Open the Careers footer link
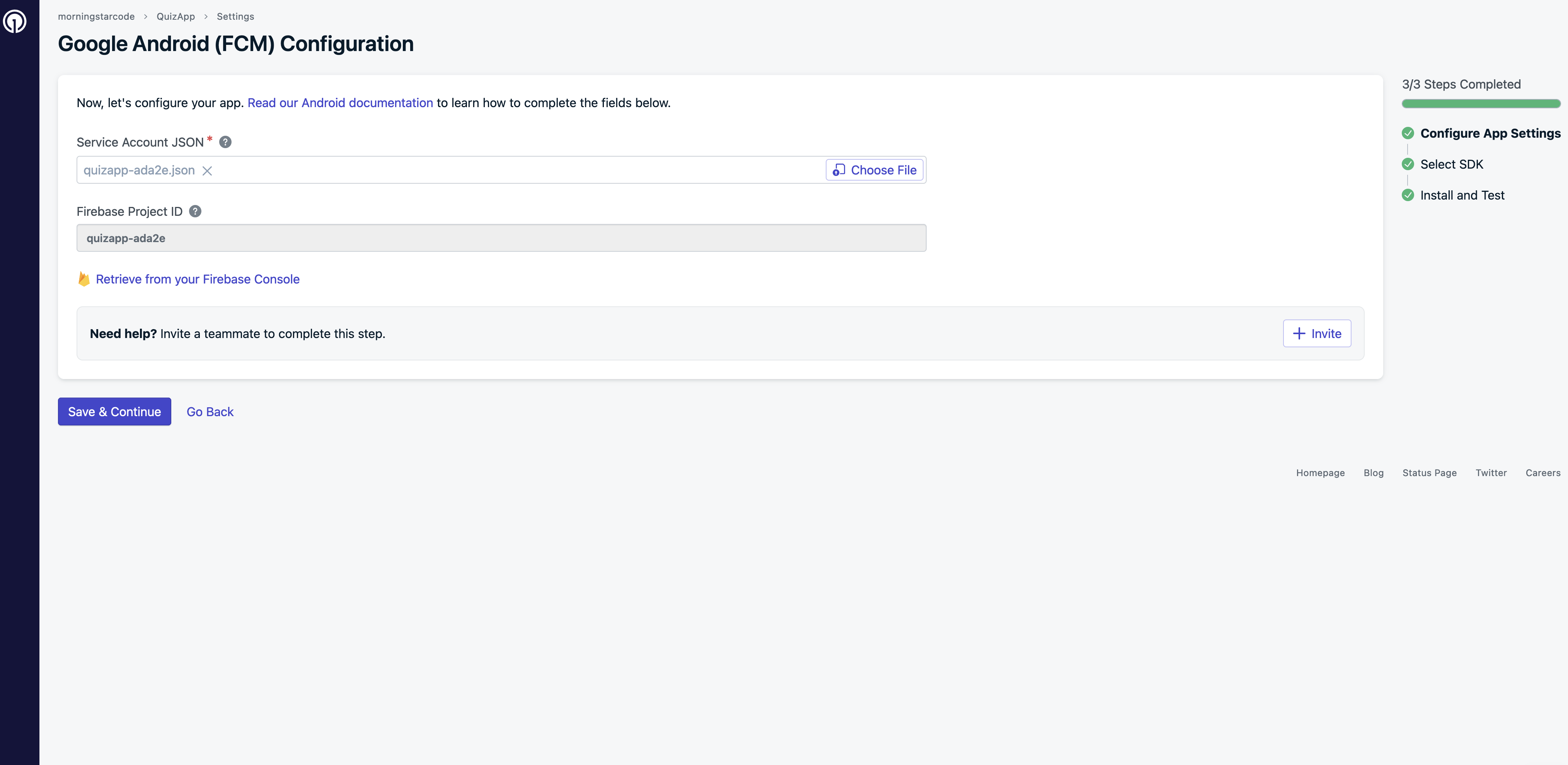Viewport: 1568px width, 765px height. 1542,473
